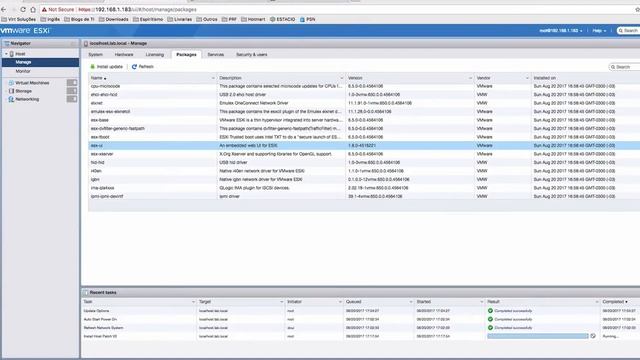Click the Refresh packages button
This screenshot has width=640, height=360.
click(x=142, y=67)
